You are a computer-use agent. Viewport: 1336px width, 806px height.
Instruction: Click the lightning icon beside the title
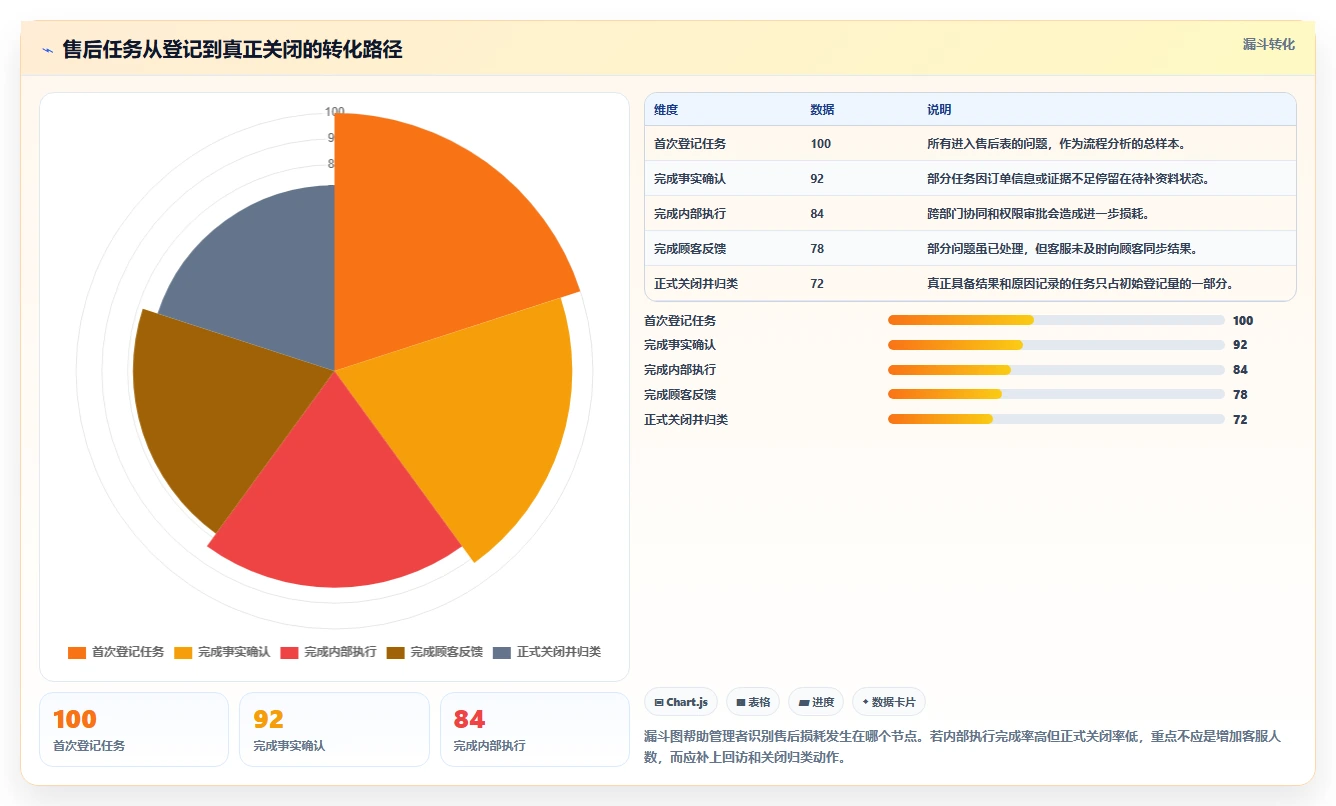coord(47,50)
